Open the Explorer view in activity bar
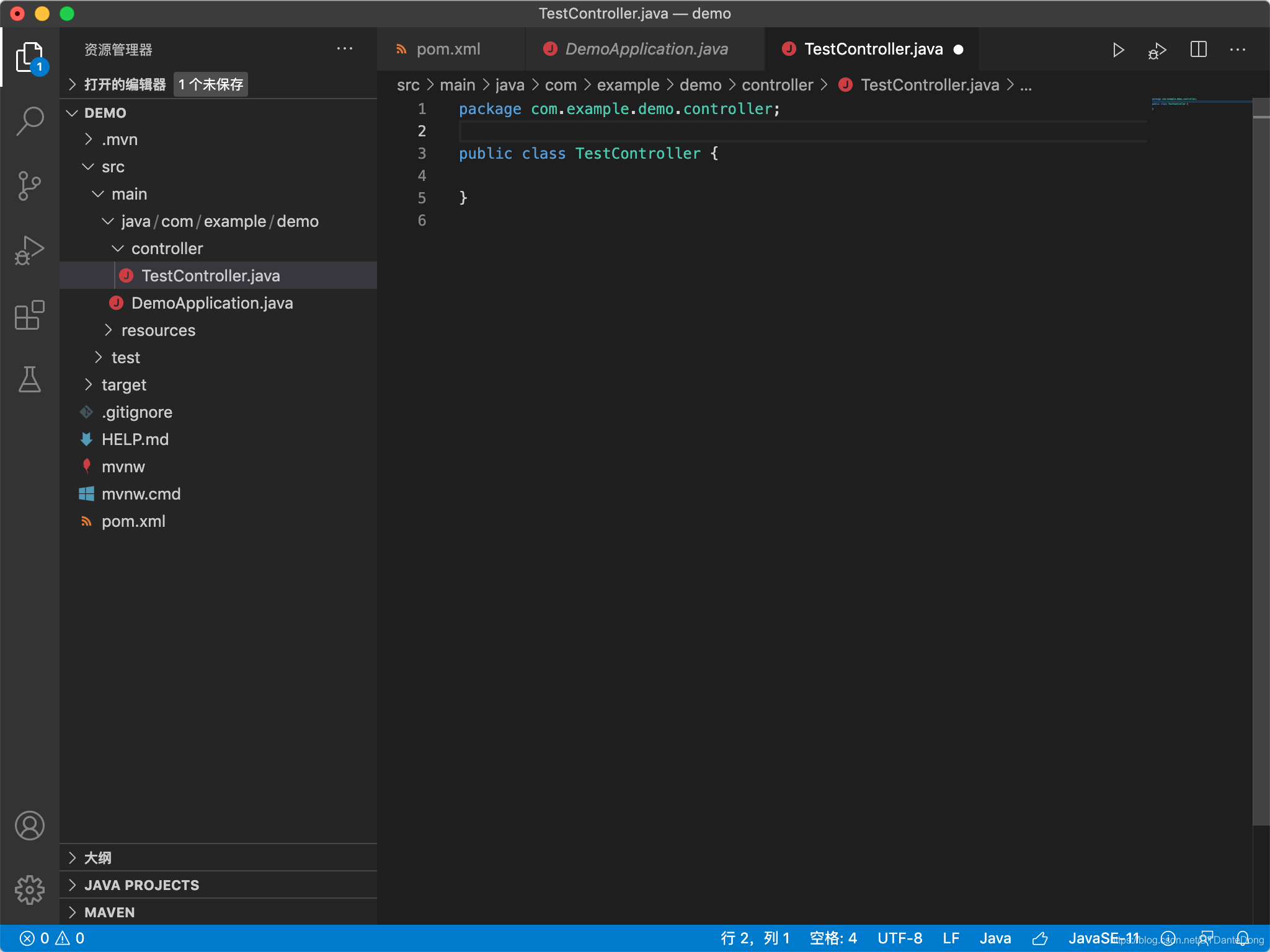 point(30,57)
